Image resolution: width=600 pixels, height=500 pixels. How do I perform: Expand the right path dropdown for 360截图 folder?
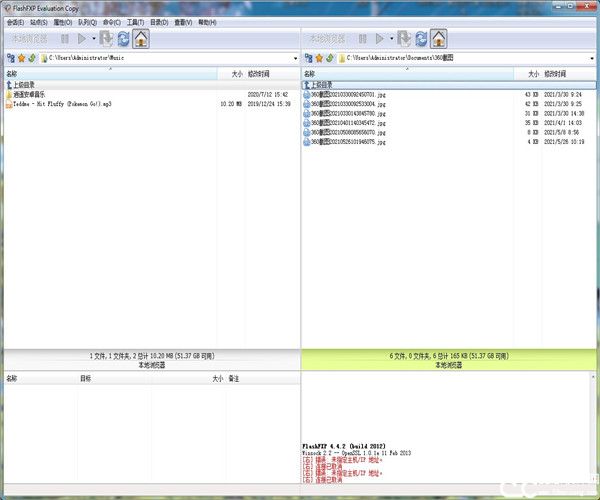tap(594, 58)
